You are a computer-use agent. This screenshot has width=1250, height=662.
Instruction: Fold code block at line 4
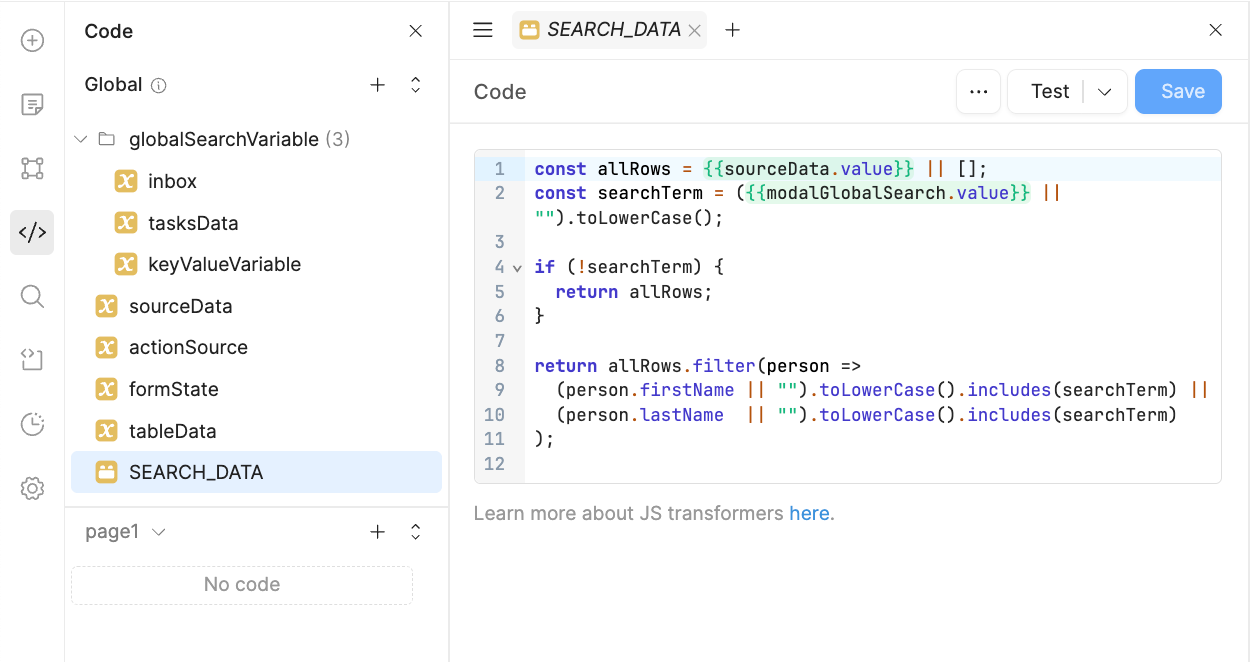coord(517,268)
